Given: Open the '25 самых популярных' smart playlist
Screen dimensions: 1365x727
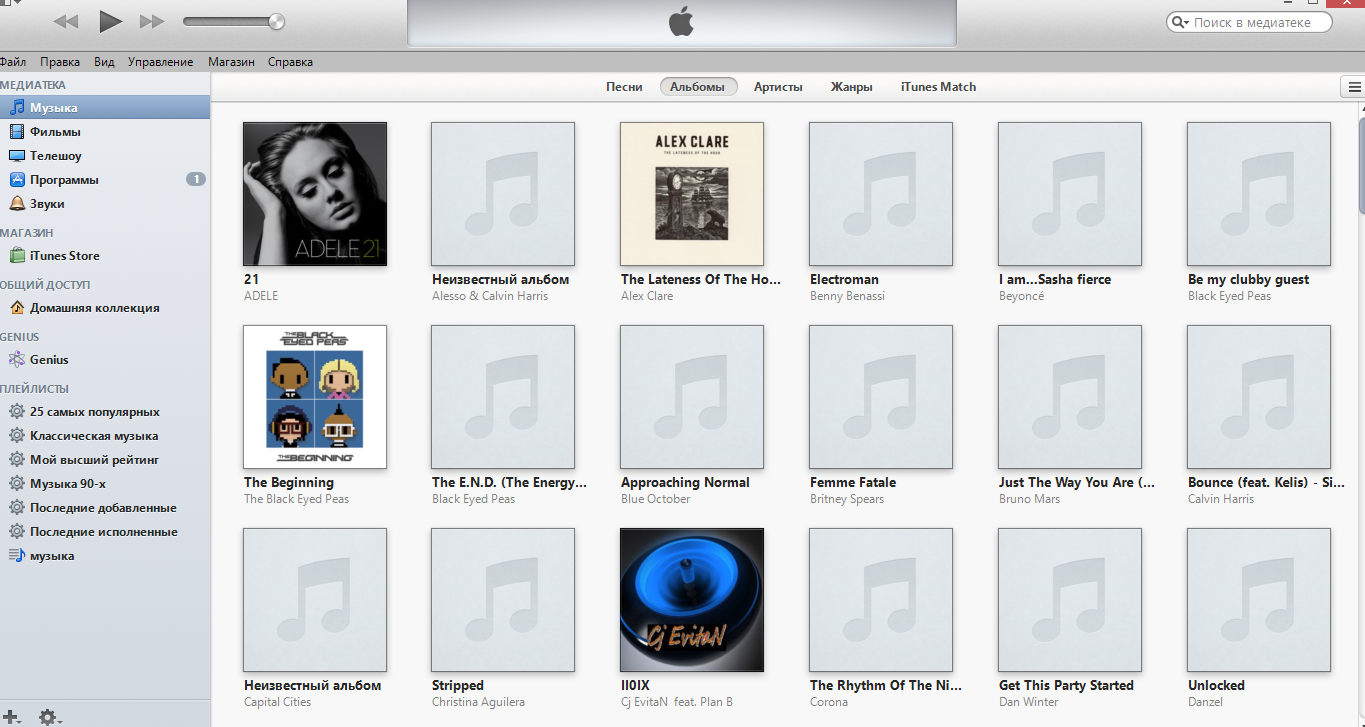Looking at the screenshot, I should 105,411.
